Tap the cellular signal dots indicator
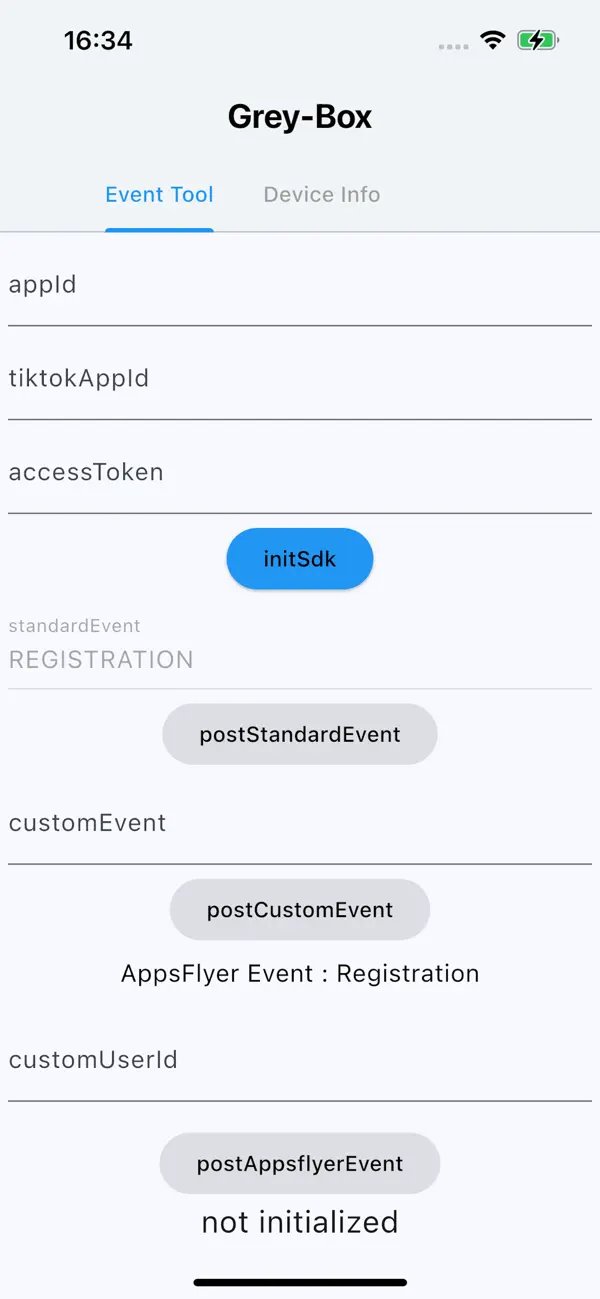 click(x=453, y=46)
